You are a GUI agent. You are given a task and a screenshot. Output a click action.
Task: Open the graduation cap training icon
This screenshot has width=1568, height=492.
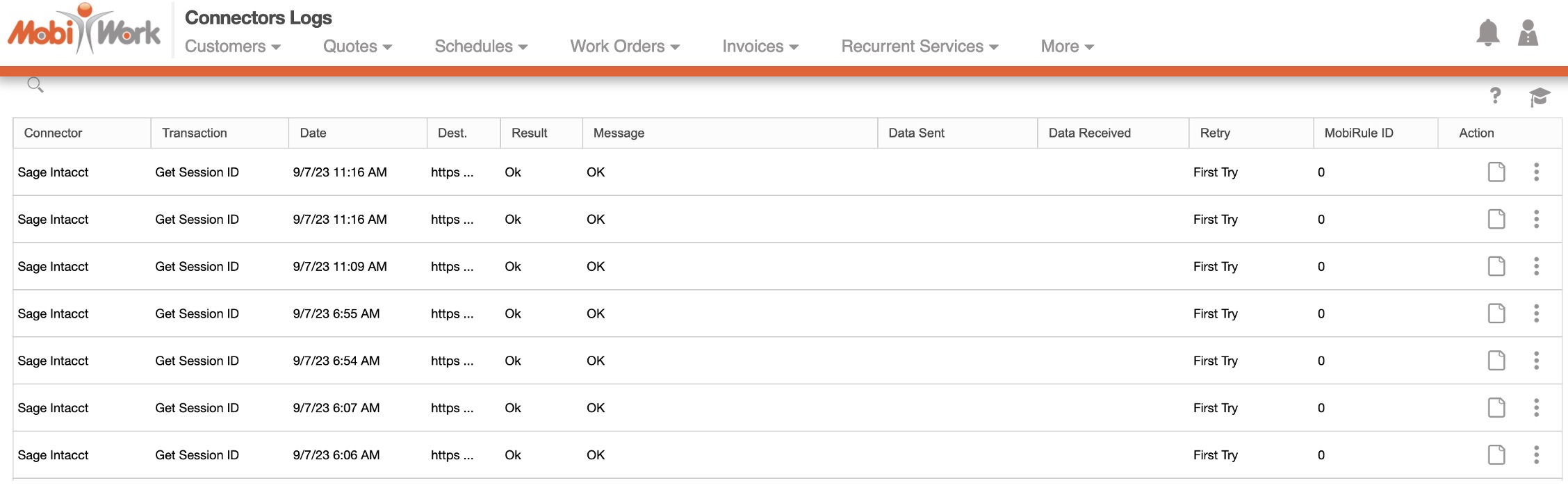click(1540, 97)
